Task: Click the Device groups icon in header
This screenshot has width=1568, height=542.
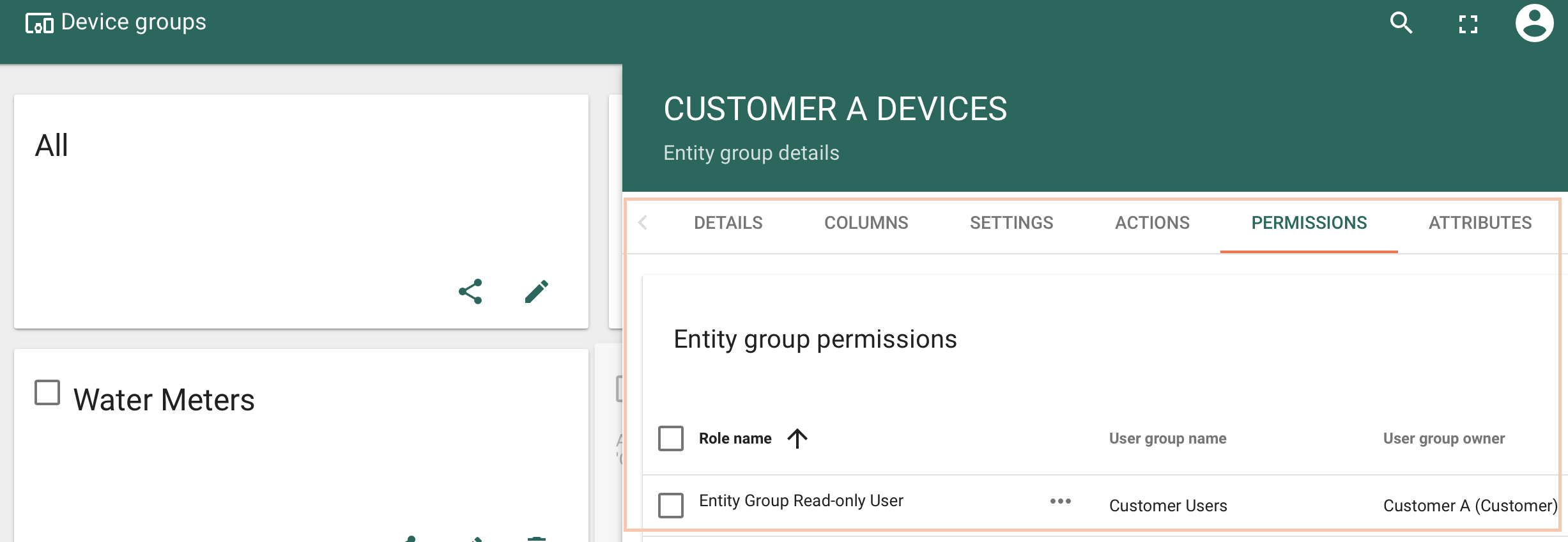Action: pos(40,24)
